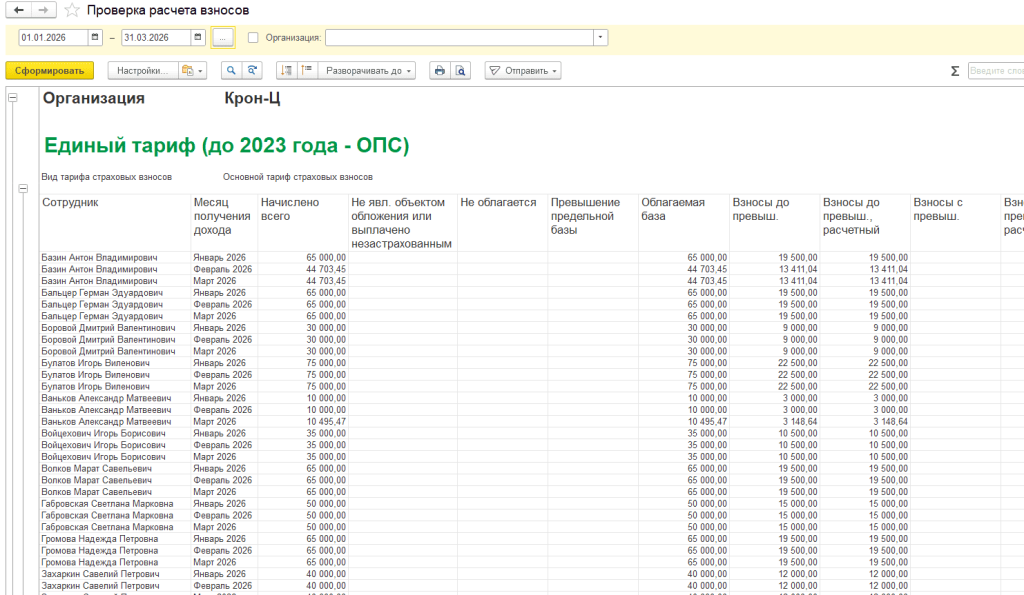Click the period selection ellipsis button
Screen dimensions: 1024x595
click(x=223, y=38)
